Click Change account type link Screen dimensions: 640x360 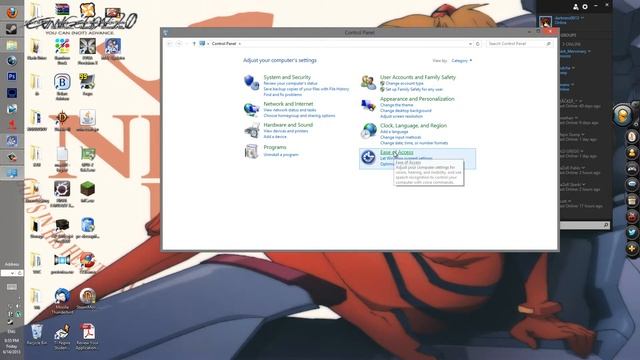coord(404,83)
